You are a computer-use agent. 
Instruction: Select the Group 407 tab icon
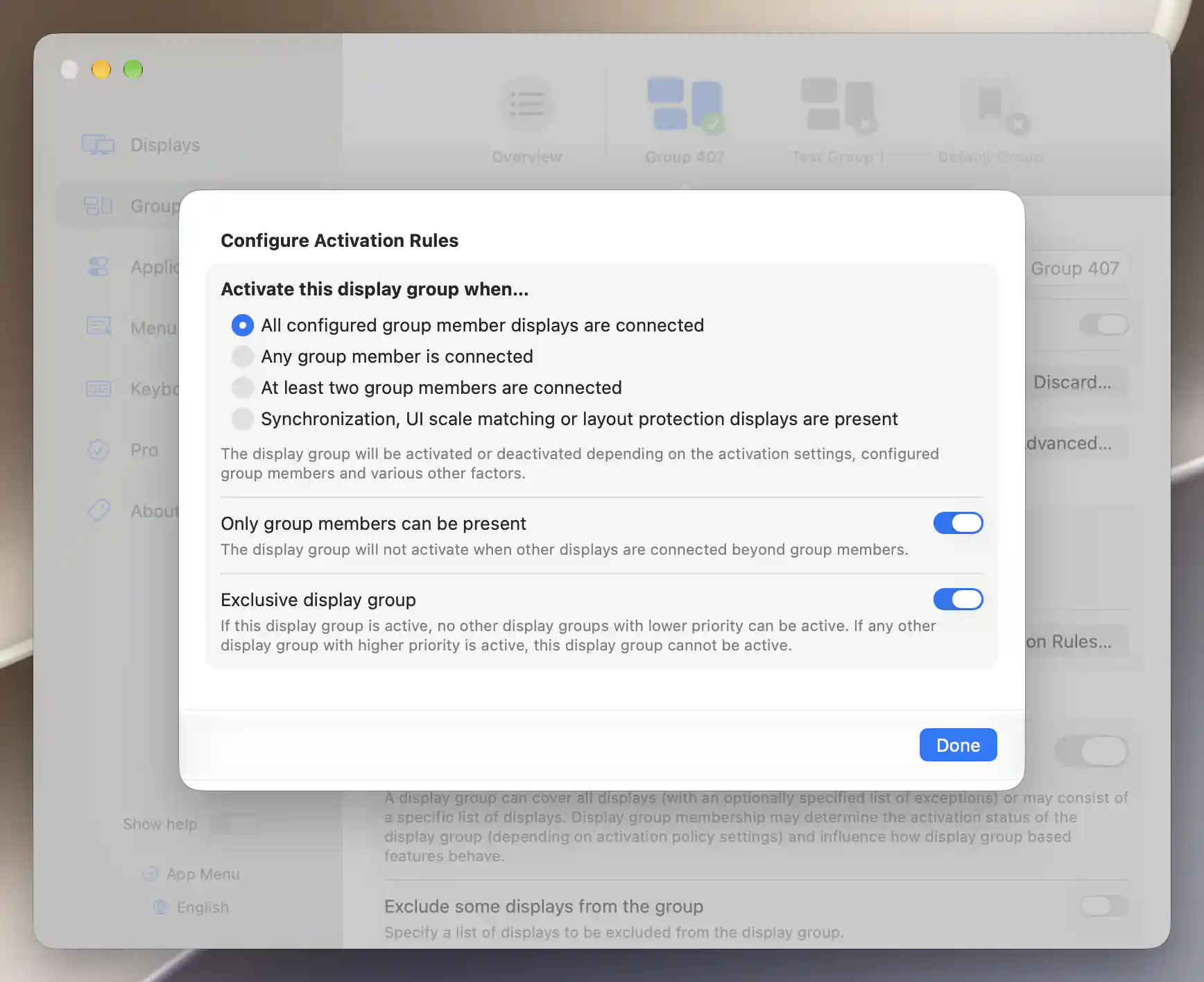(x=685, y=104)
